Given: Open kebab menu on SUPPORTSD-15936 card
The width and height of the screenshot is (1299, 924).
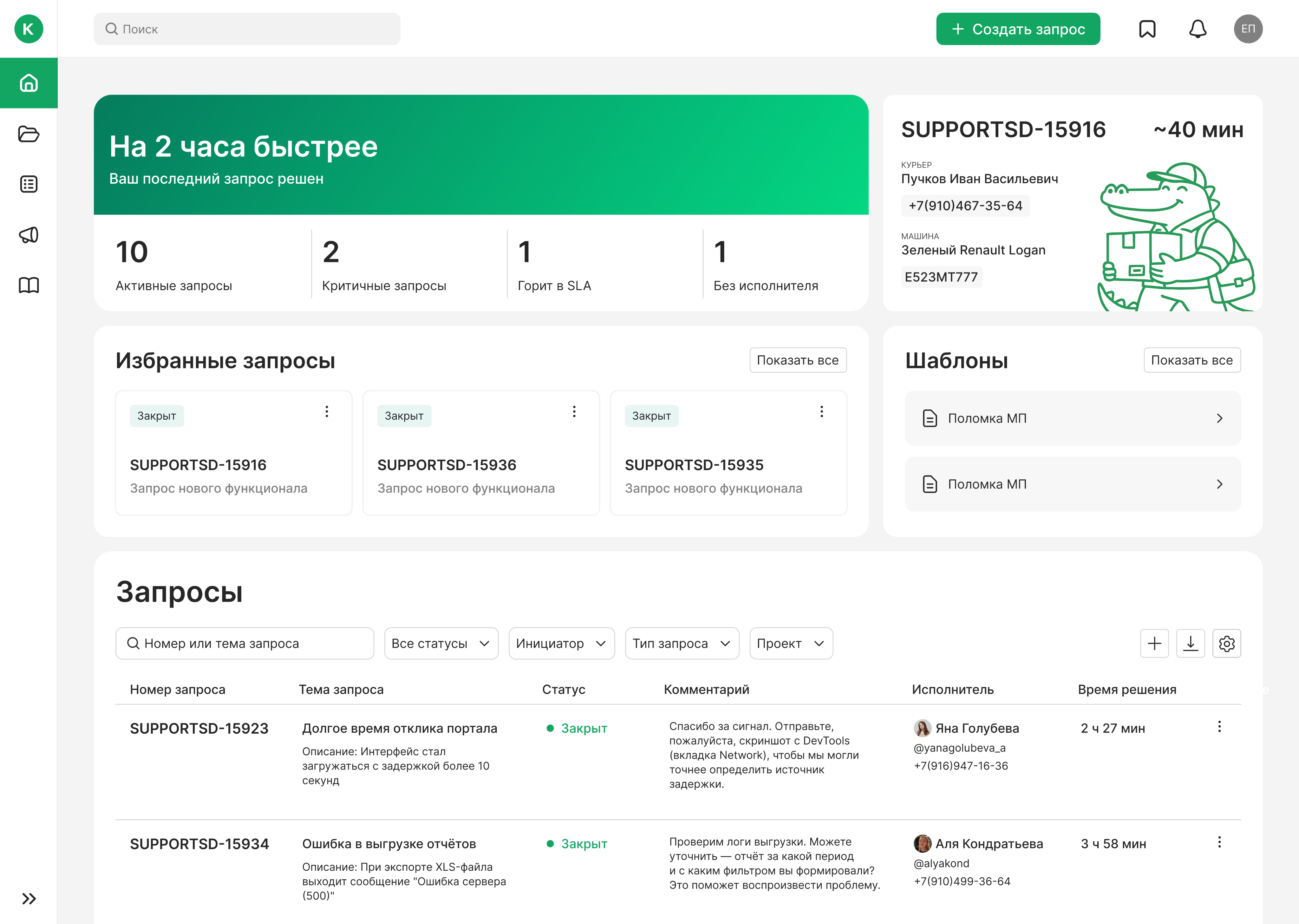Looking at the screenshot, I should pyautogui.click(x=574, y=411).
